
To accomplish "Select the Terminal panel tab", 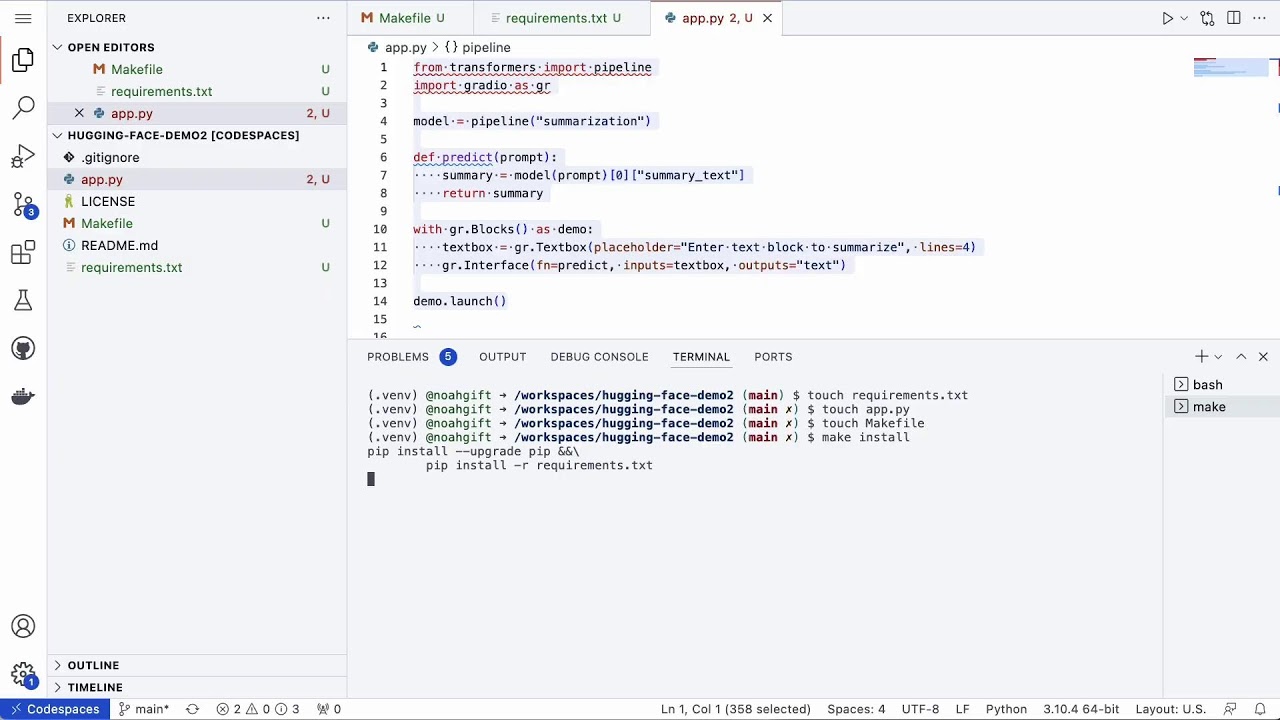I will [x=701, y=356].
